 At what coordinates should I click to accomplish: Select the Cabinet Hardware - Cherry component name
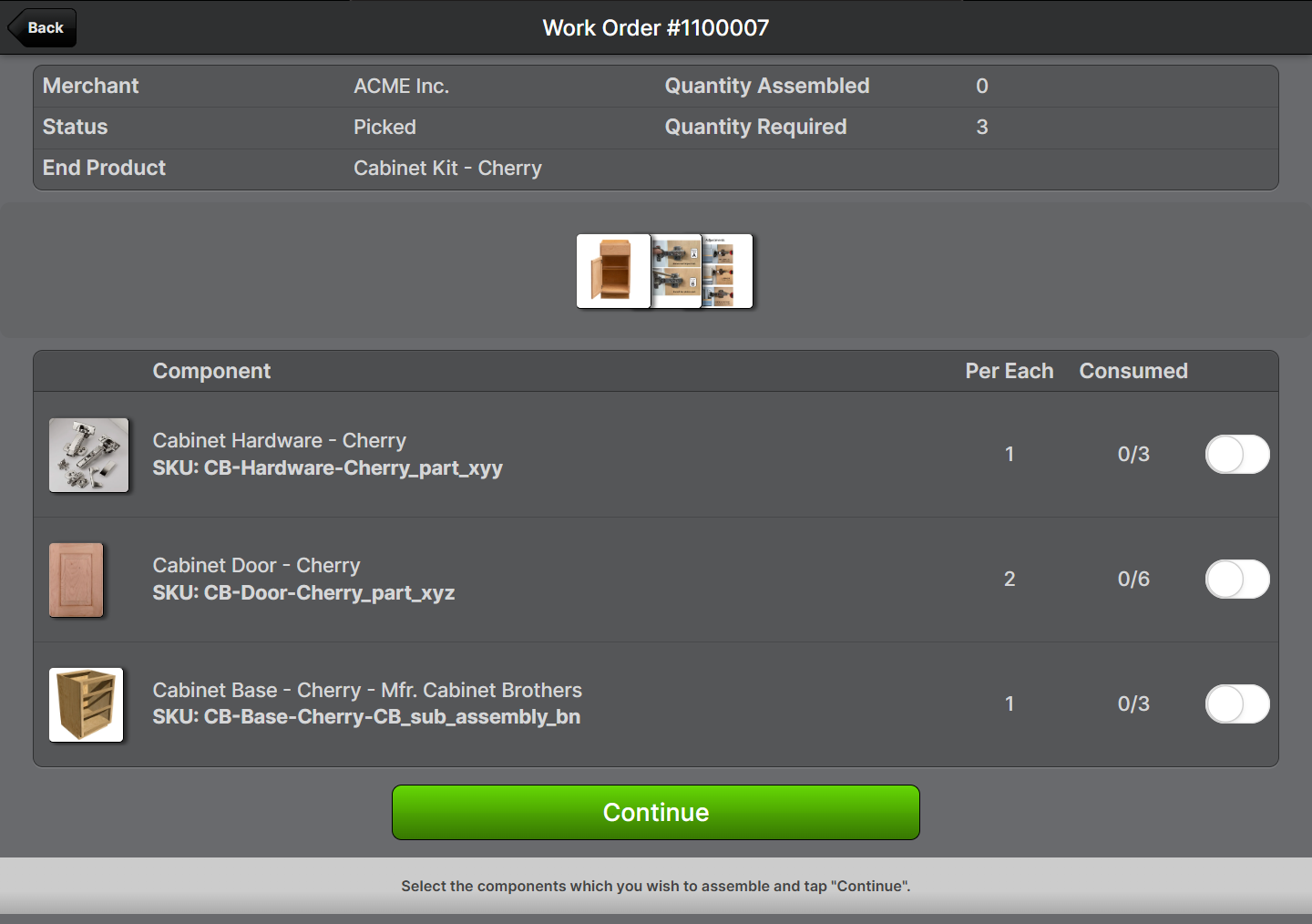279,440
